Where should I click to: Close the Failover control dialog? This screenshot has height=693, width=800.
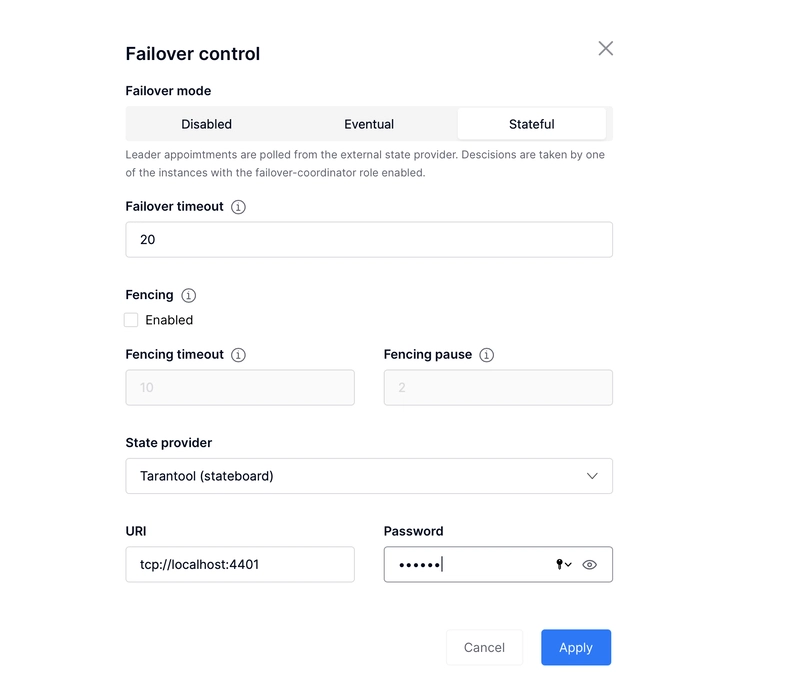tap(605, 49)
